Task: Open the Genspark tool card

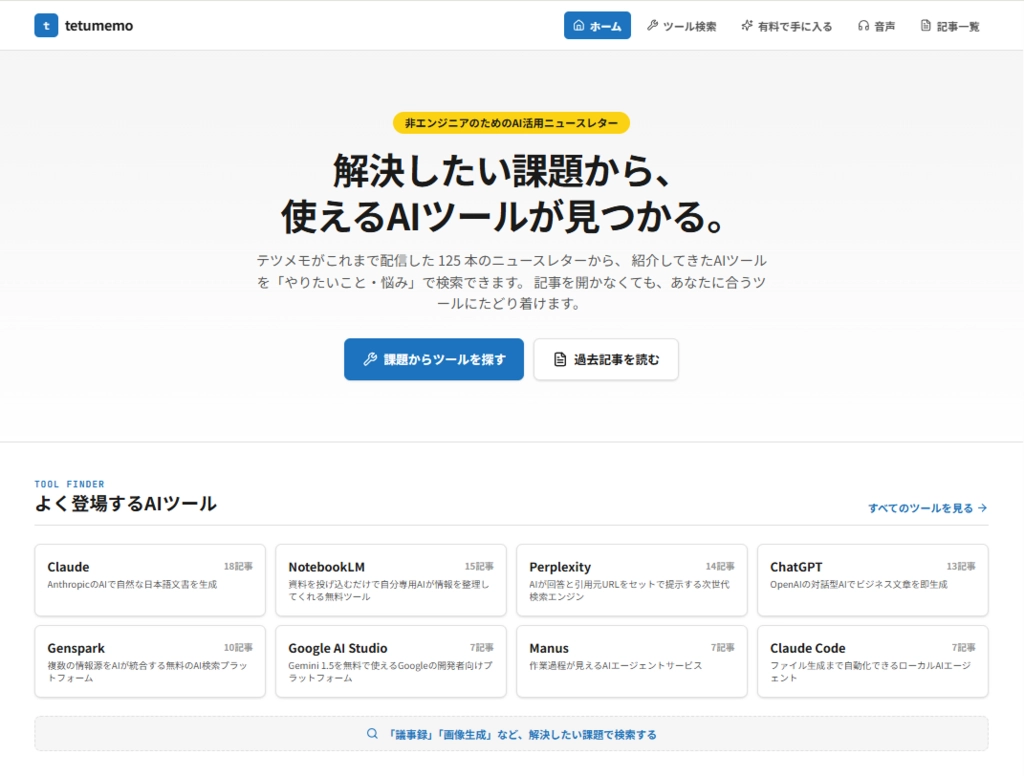Action: tap(150, 661)
